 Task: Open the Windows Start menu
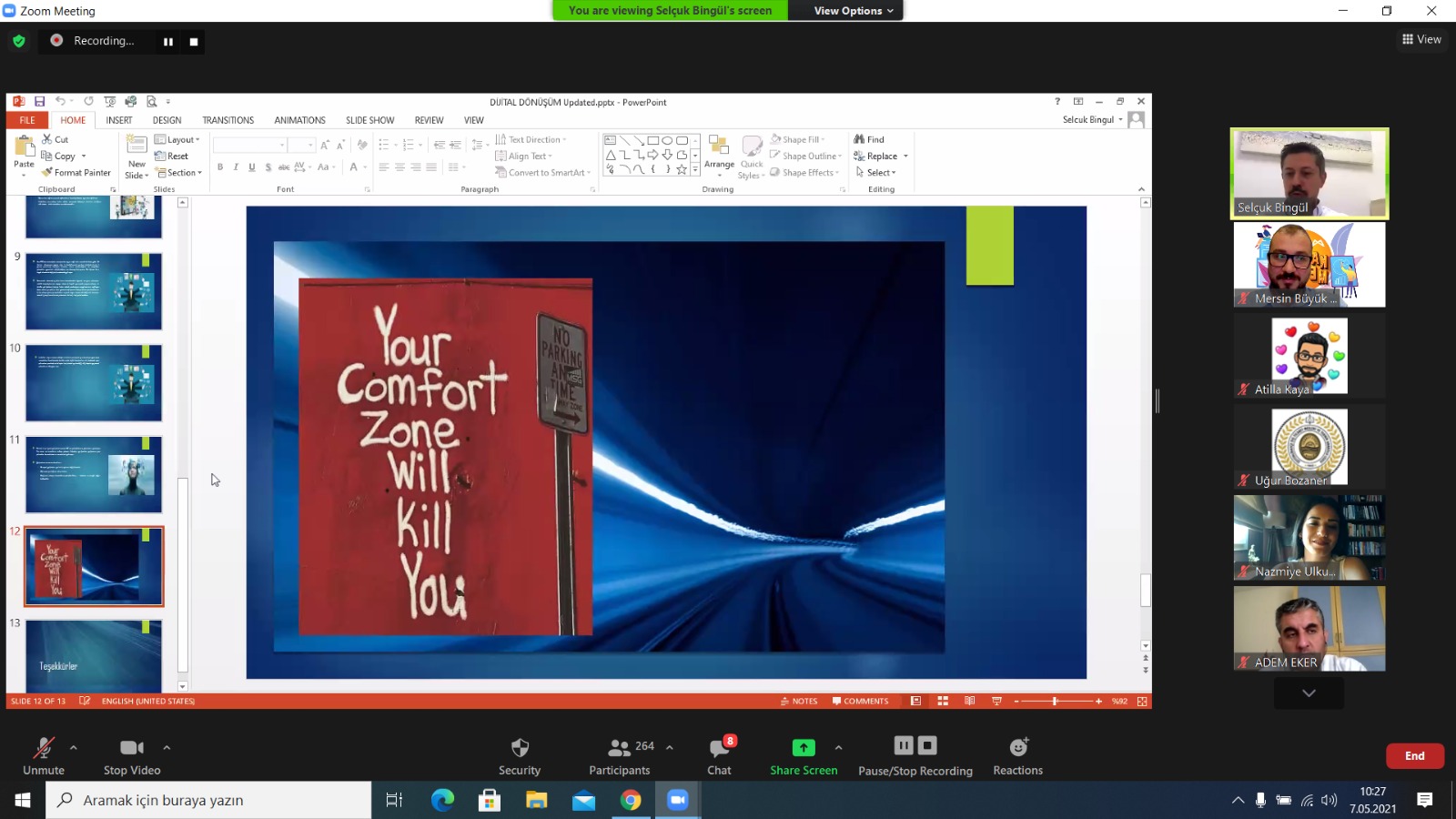23,800
